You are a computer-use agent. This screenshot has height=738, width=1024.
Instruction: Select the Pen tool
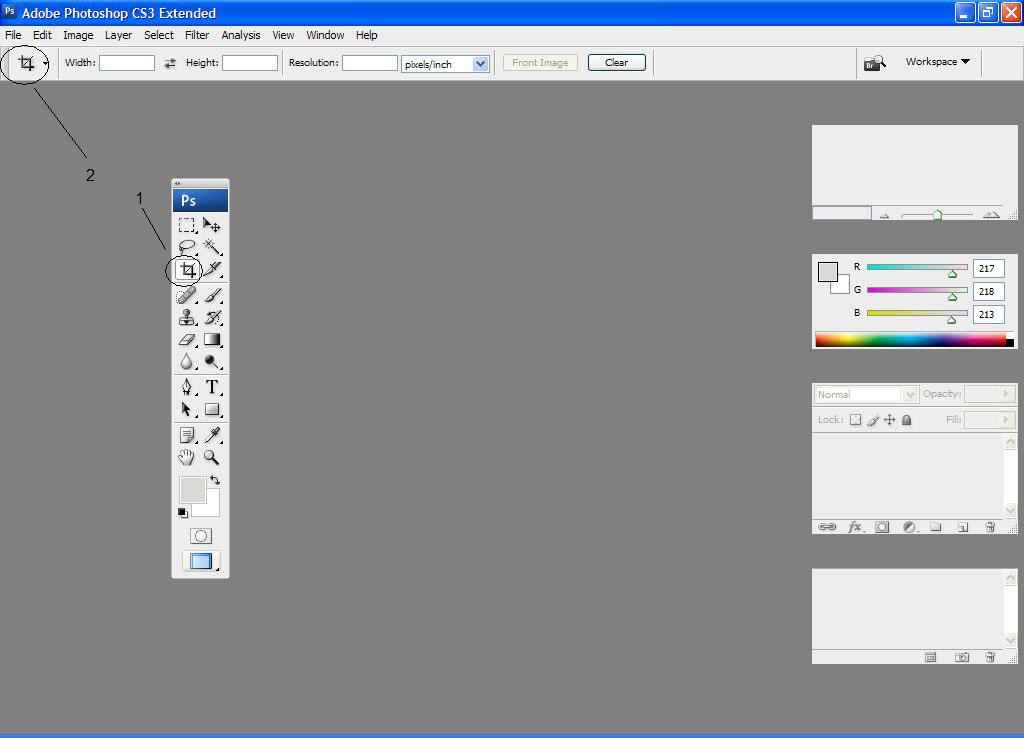coord(187,388)
